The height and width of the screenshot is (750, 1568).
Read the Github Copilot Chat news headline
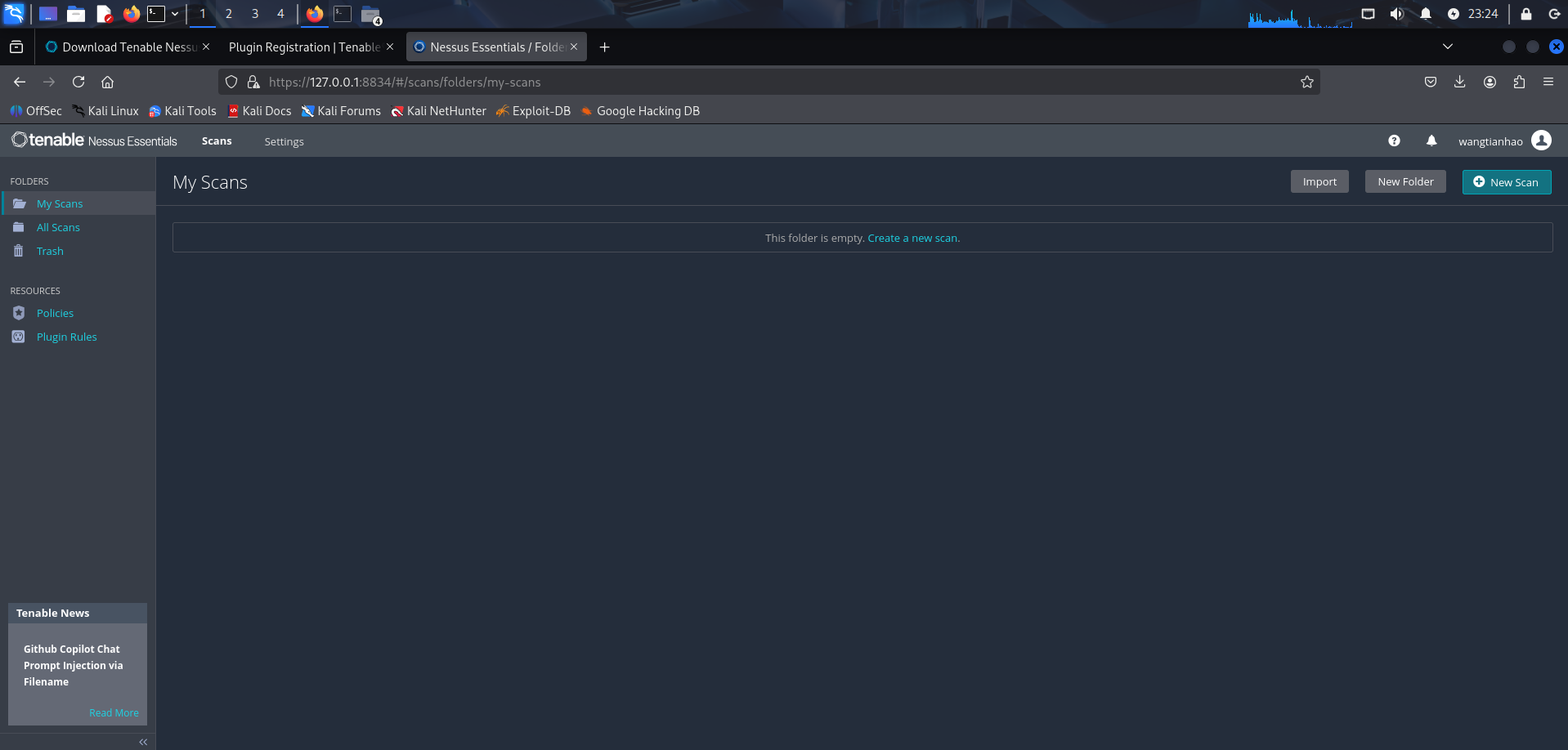coord(74,665)
